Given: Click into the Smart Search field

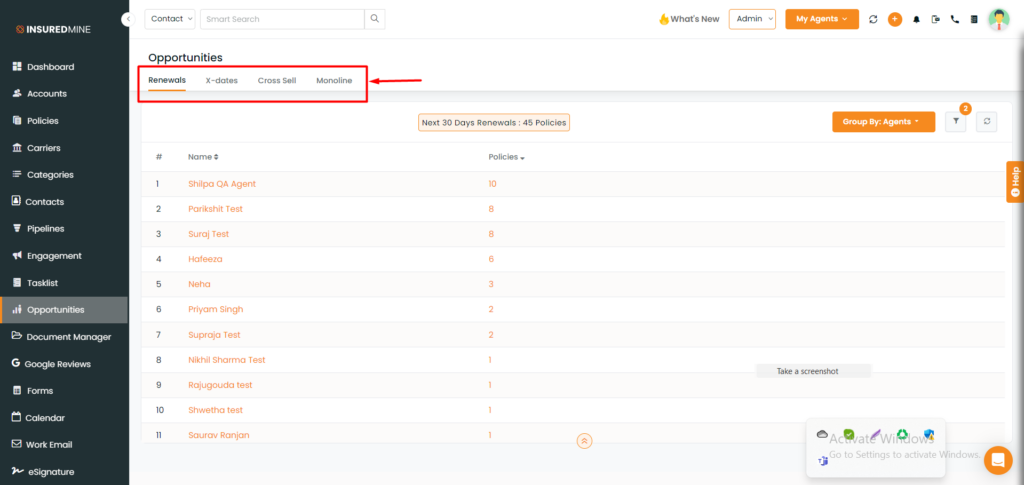Looking at the screenshot, I should point(282,19).
